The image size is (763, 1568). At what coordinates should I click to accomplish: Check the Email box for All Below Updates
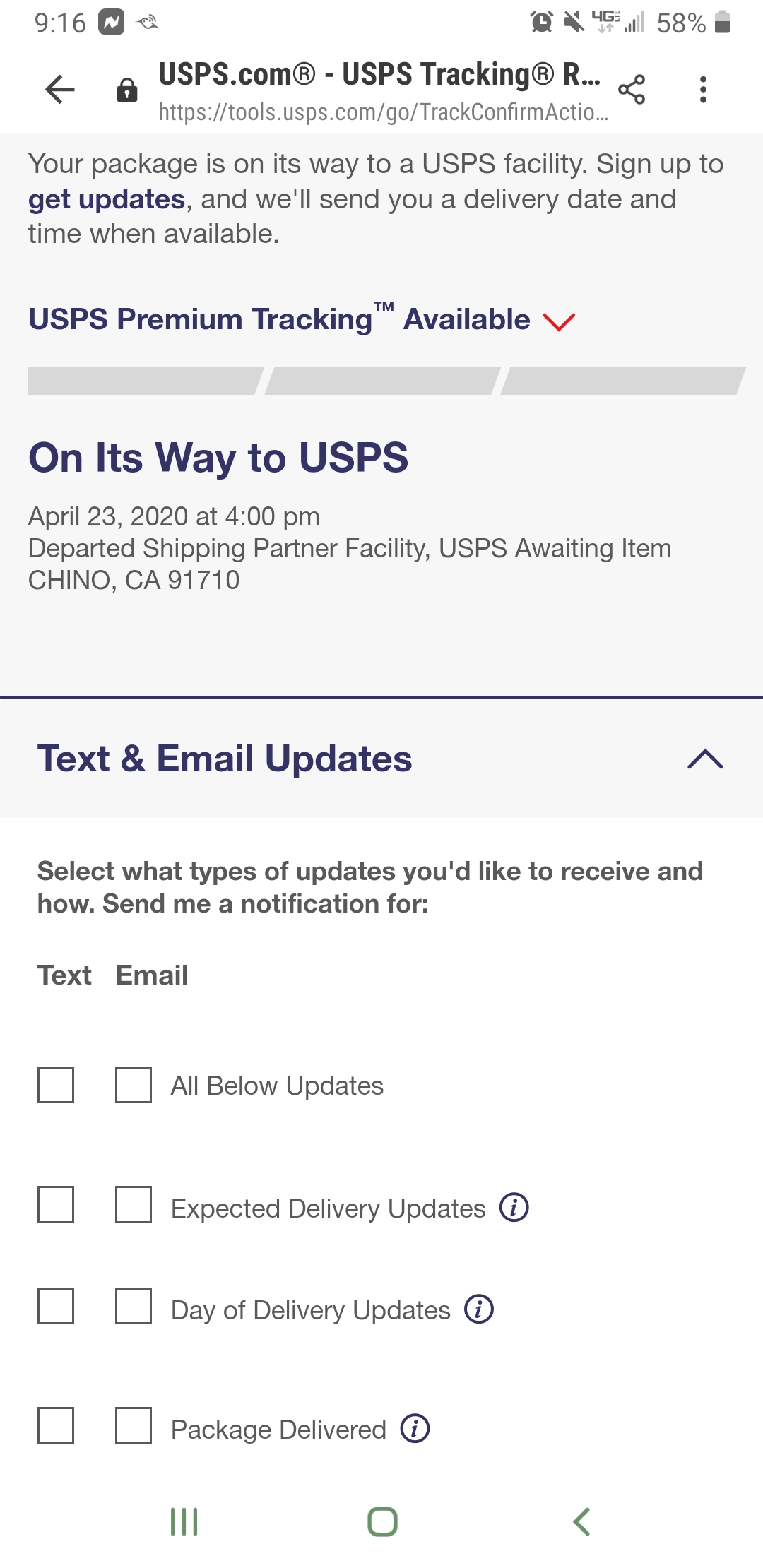click(134, 1084)
